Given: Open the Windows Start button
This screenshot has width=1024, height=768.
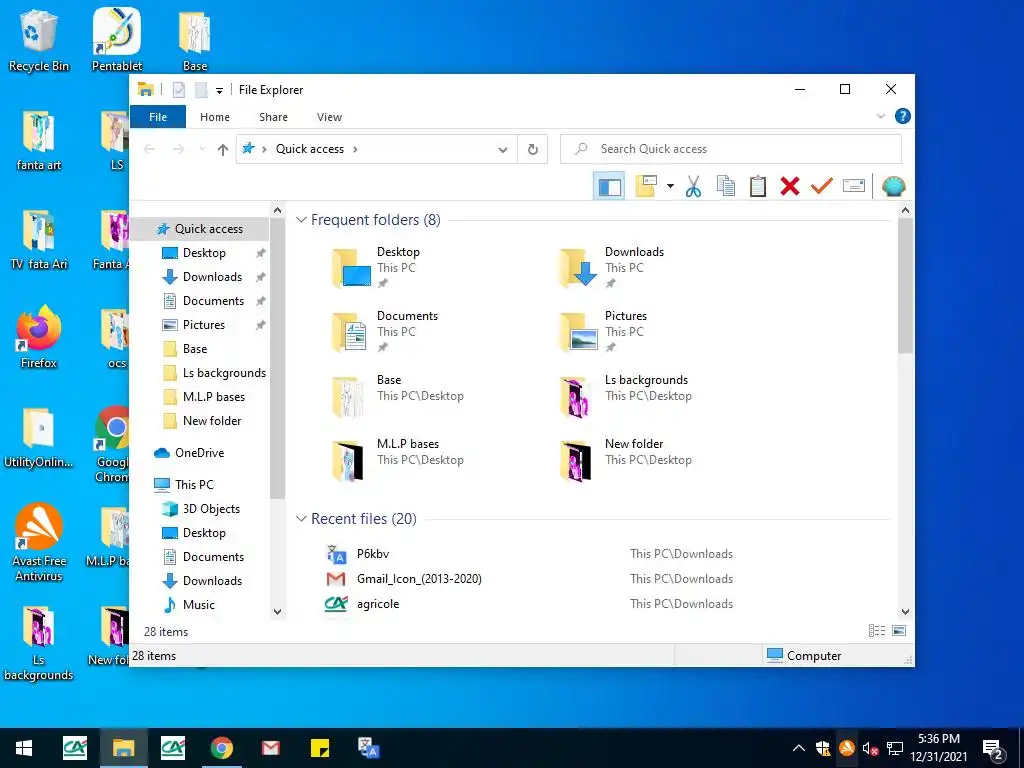Looking at the screenshot, I should coord(24,748).
